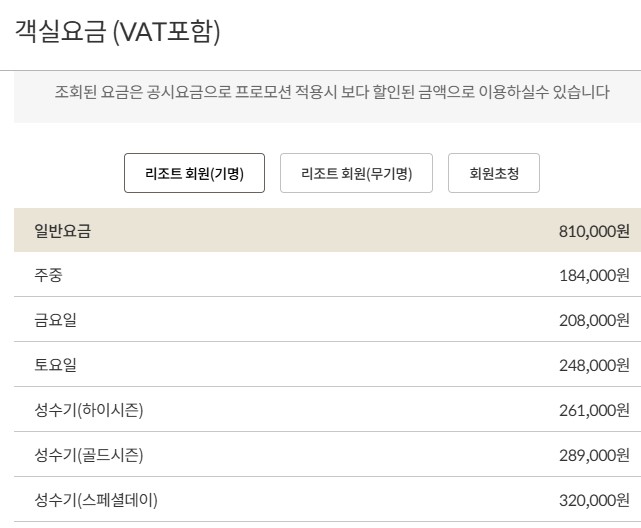Screen dimensions: 641x528
Task: Click the 810,000원 general price
Action: click(594, 231)
